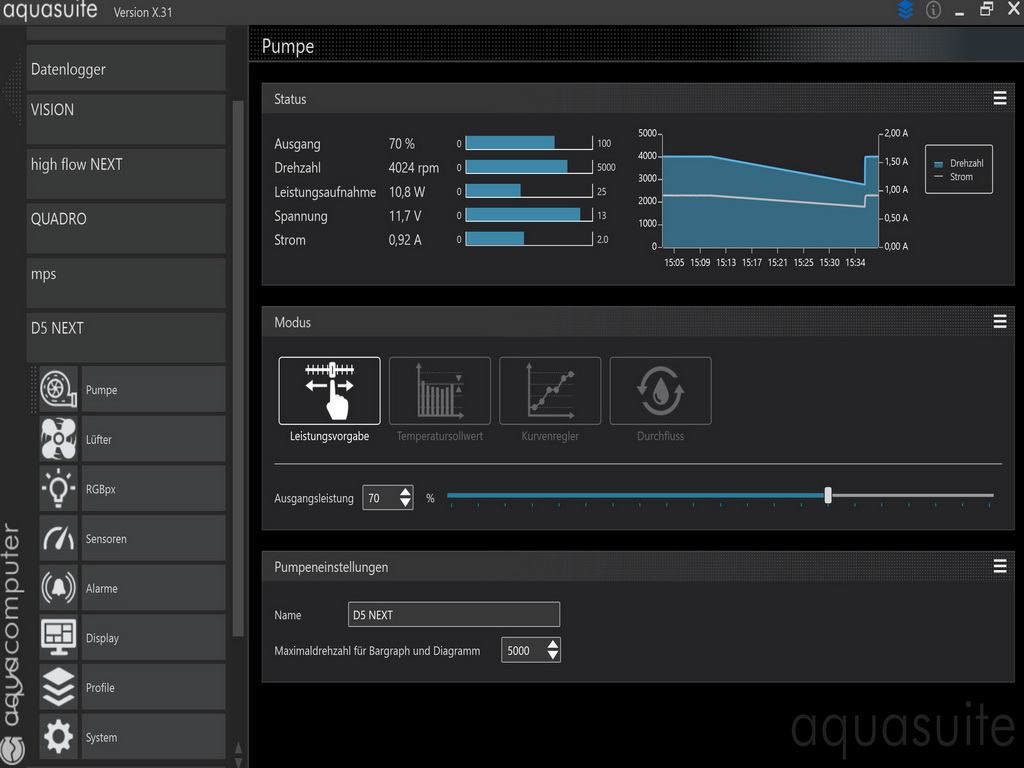Go to the RGBpx page label
The width and height of the screenshot is (1024, 768).
pos(101,489)
